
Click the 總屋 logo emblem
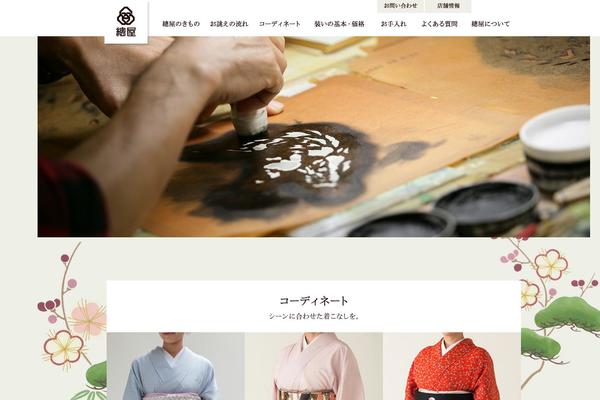click(126, 22)
